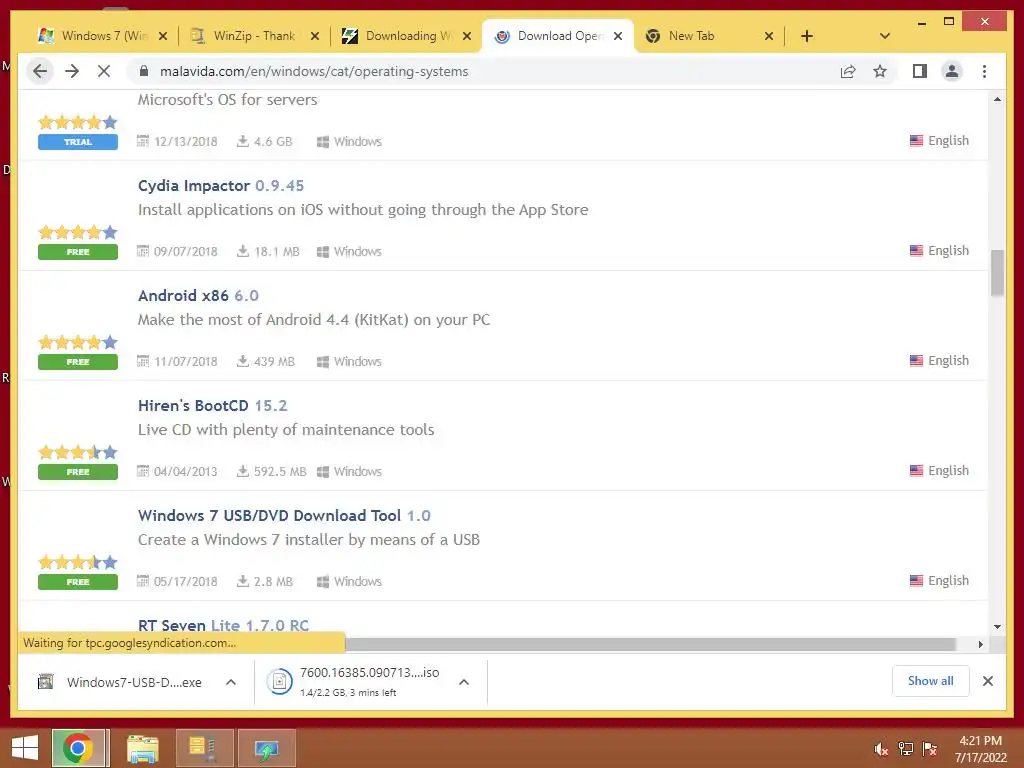The width and height of the screenshot is (1024, 768).
Task: Click star rating for Windows 7 USB/DVD Tool
Action: coord(78,562)
